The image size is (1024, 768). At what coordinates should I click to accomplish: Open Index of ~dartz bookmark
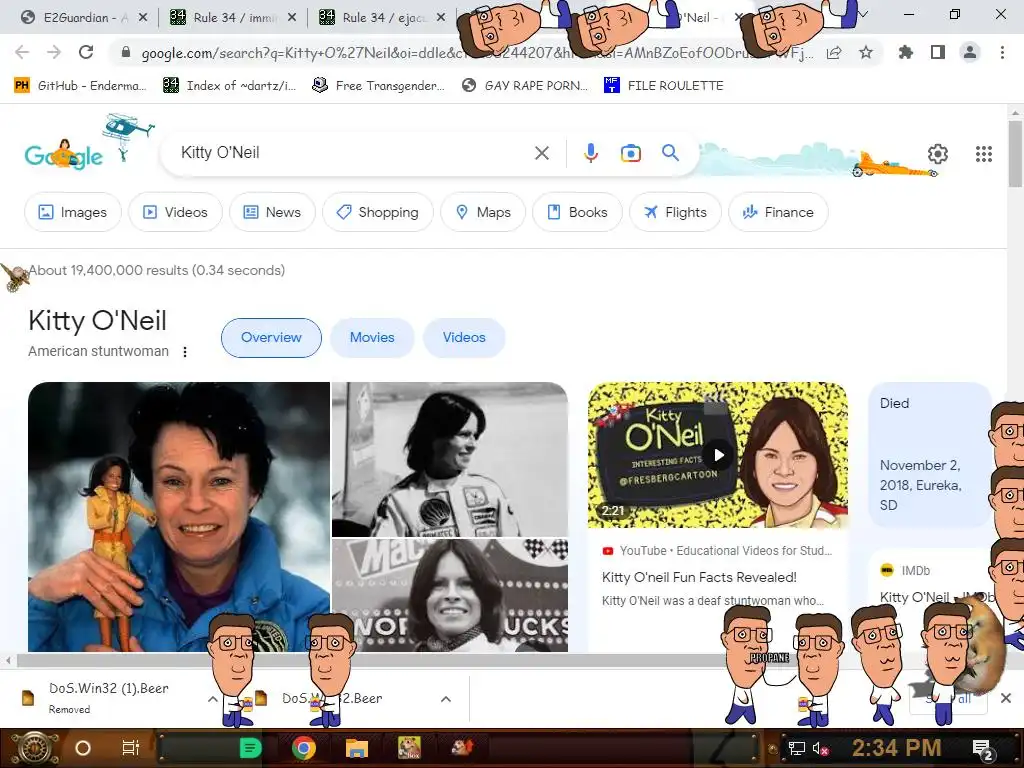[230, 86]
